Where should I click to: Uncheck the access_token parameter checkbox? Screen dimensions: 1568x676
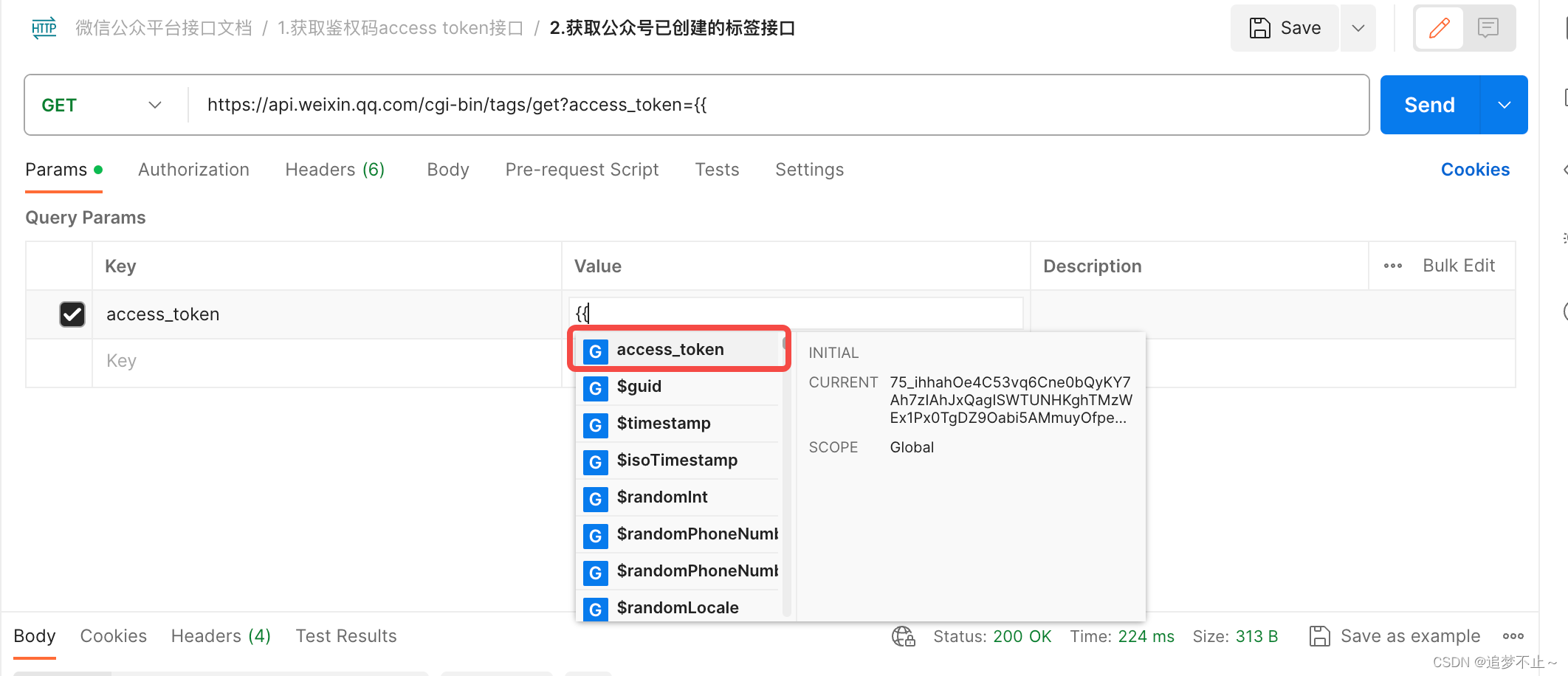pyautogui.click(x=72, y=314)
